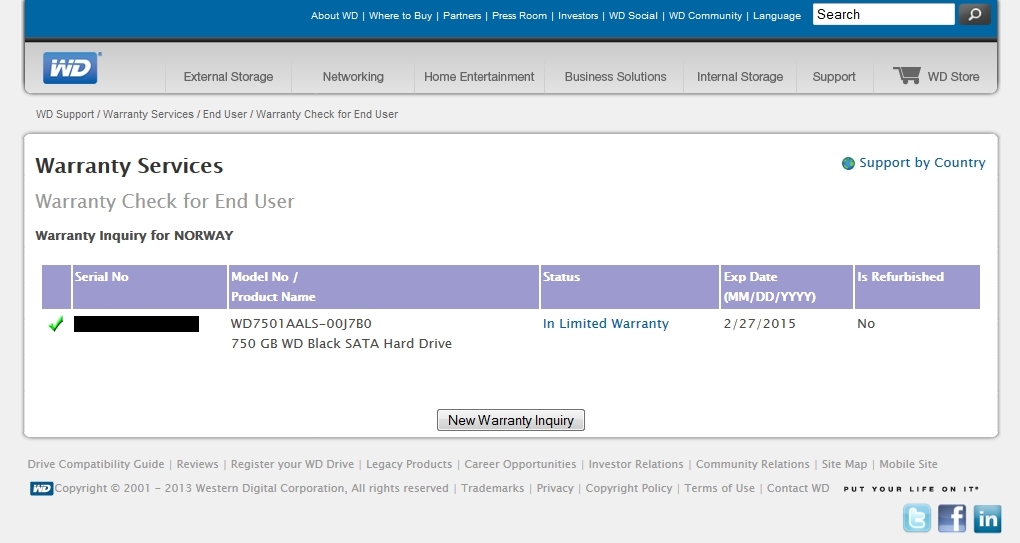Click the Is Refurbished column header
The width and height of the screenshot is (1020, 543).
[917, 287]
